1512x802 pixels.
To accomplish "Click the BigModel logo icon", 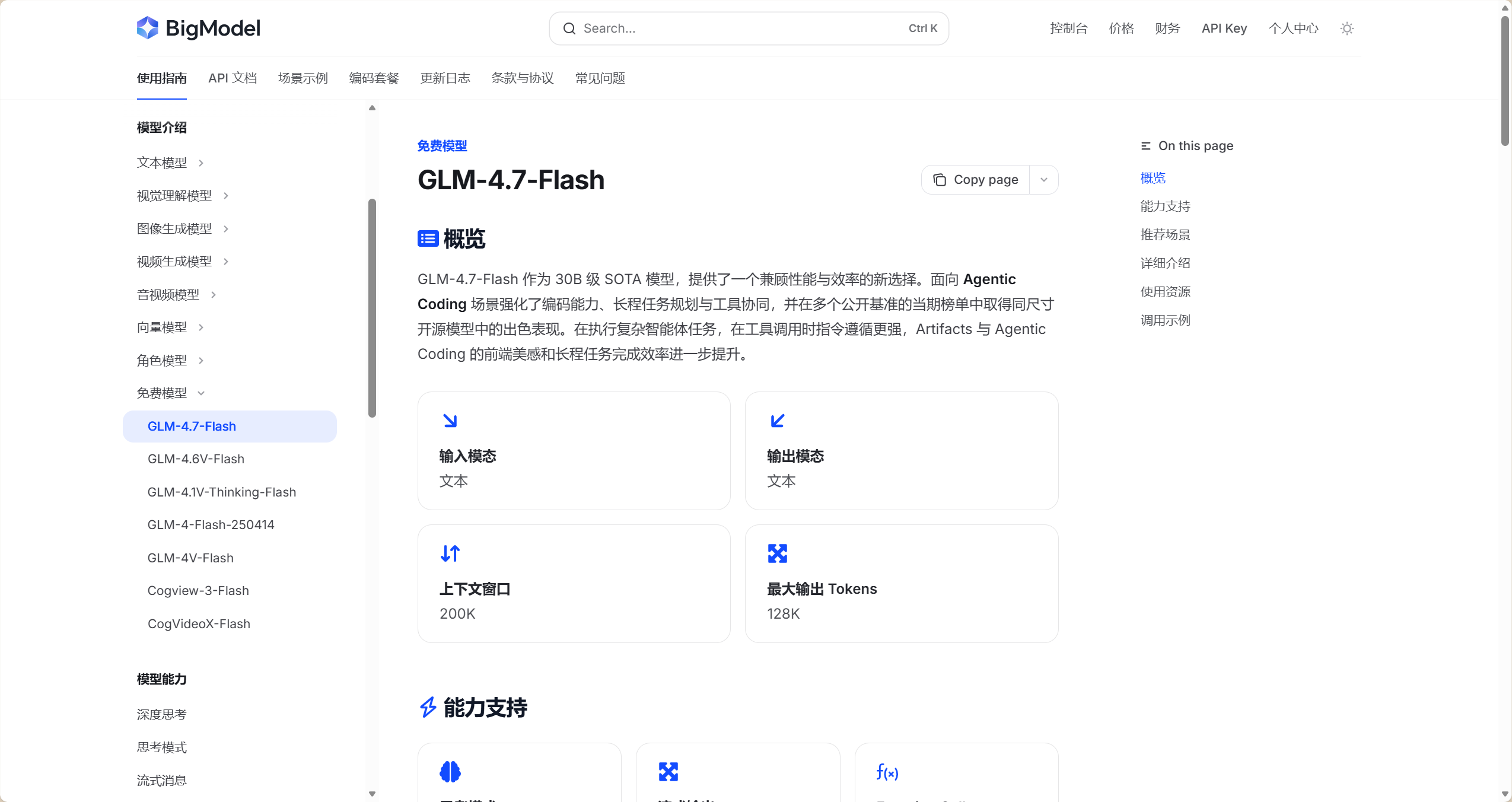I will pos(148,28).
